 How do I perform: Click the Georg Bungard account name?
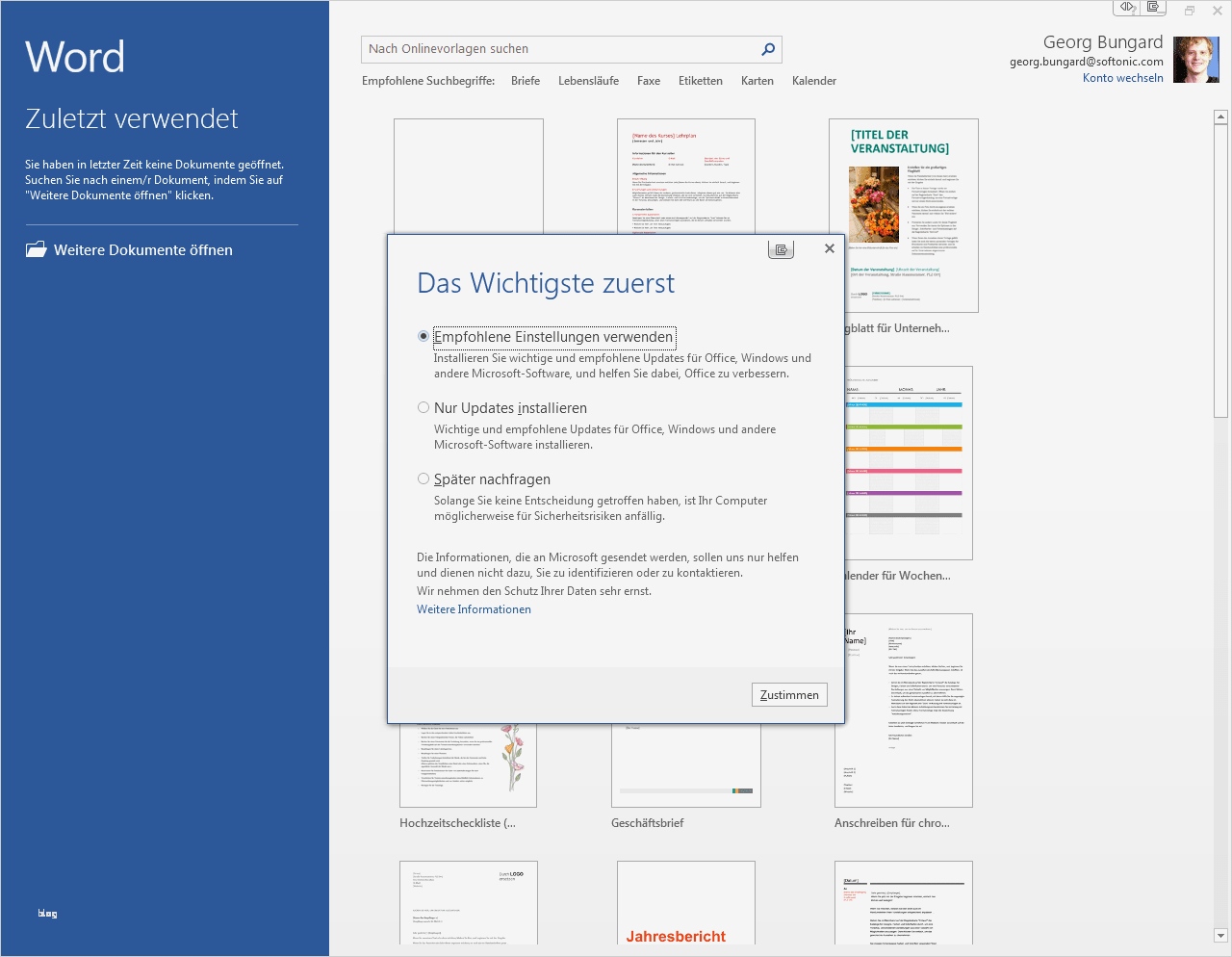click(1103, 42)
